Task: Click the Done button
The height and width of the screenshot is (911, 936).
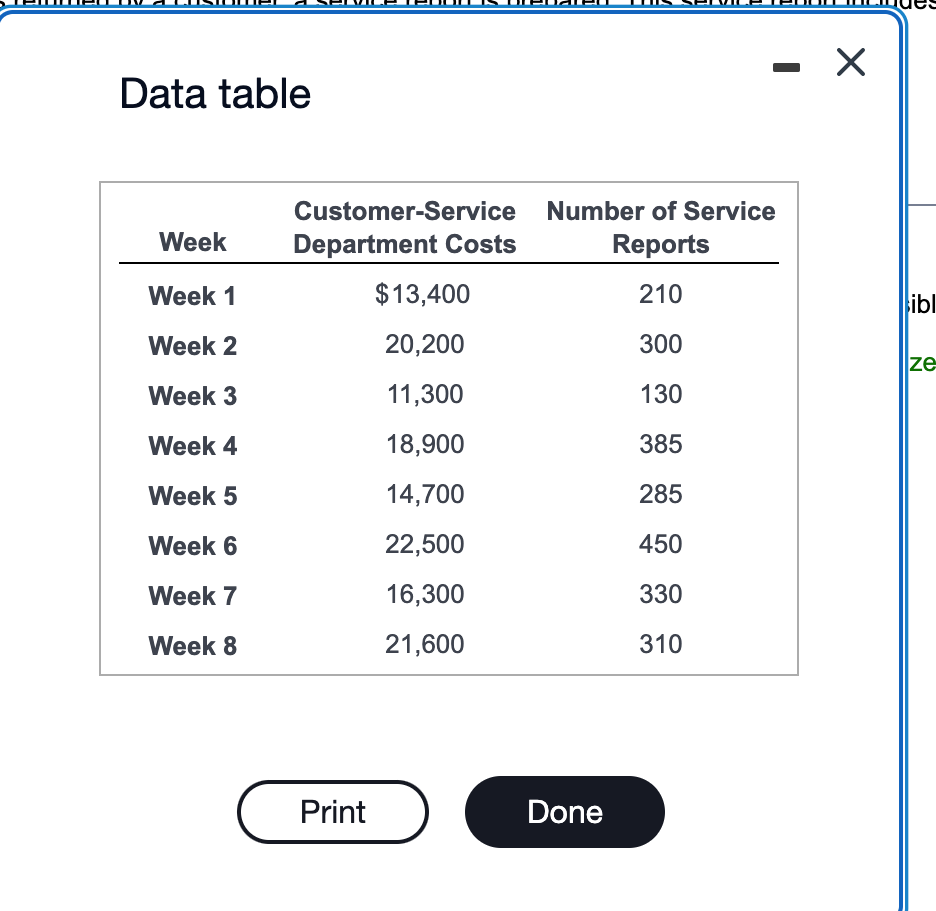Action: [564, 812]
